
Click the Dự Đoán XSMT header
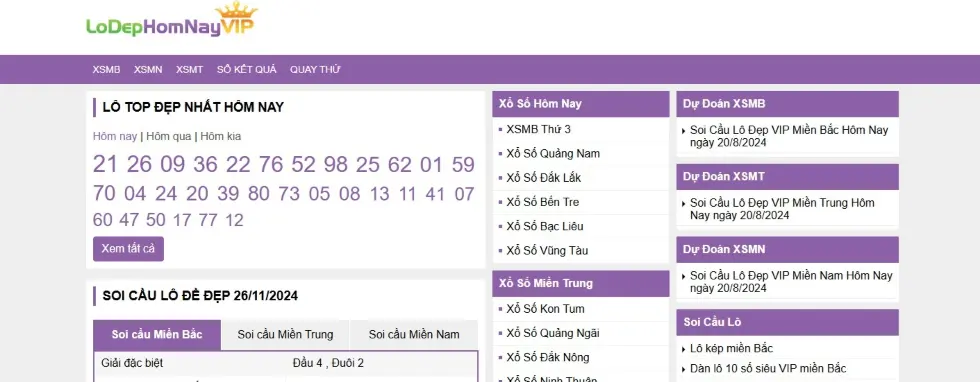click(x=788, y=177)
